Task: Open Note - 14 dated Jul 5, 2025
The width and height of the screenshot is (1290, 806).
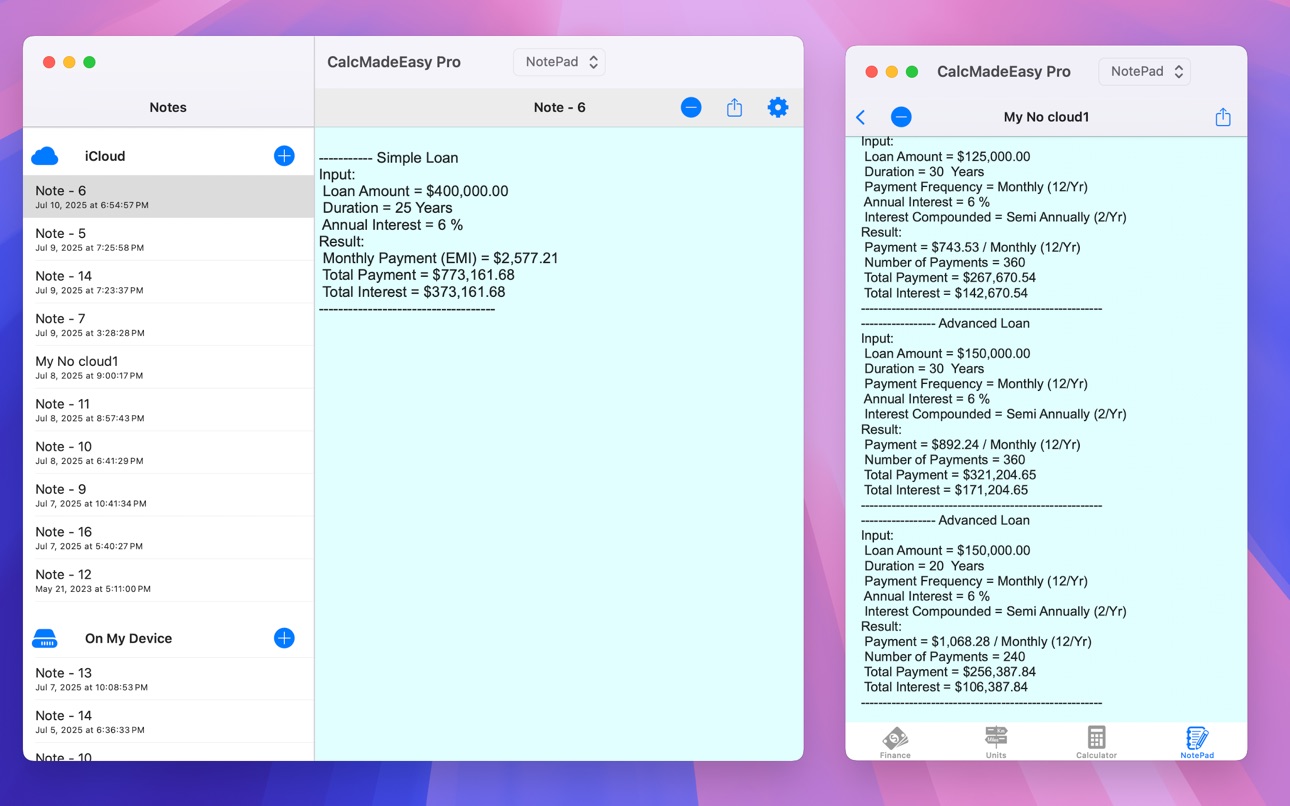Action: [168, 721]
